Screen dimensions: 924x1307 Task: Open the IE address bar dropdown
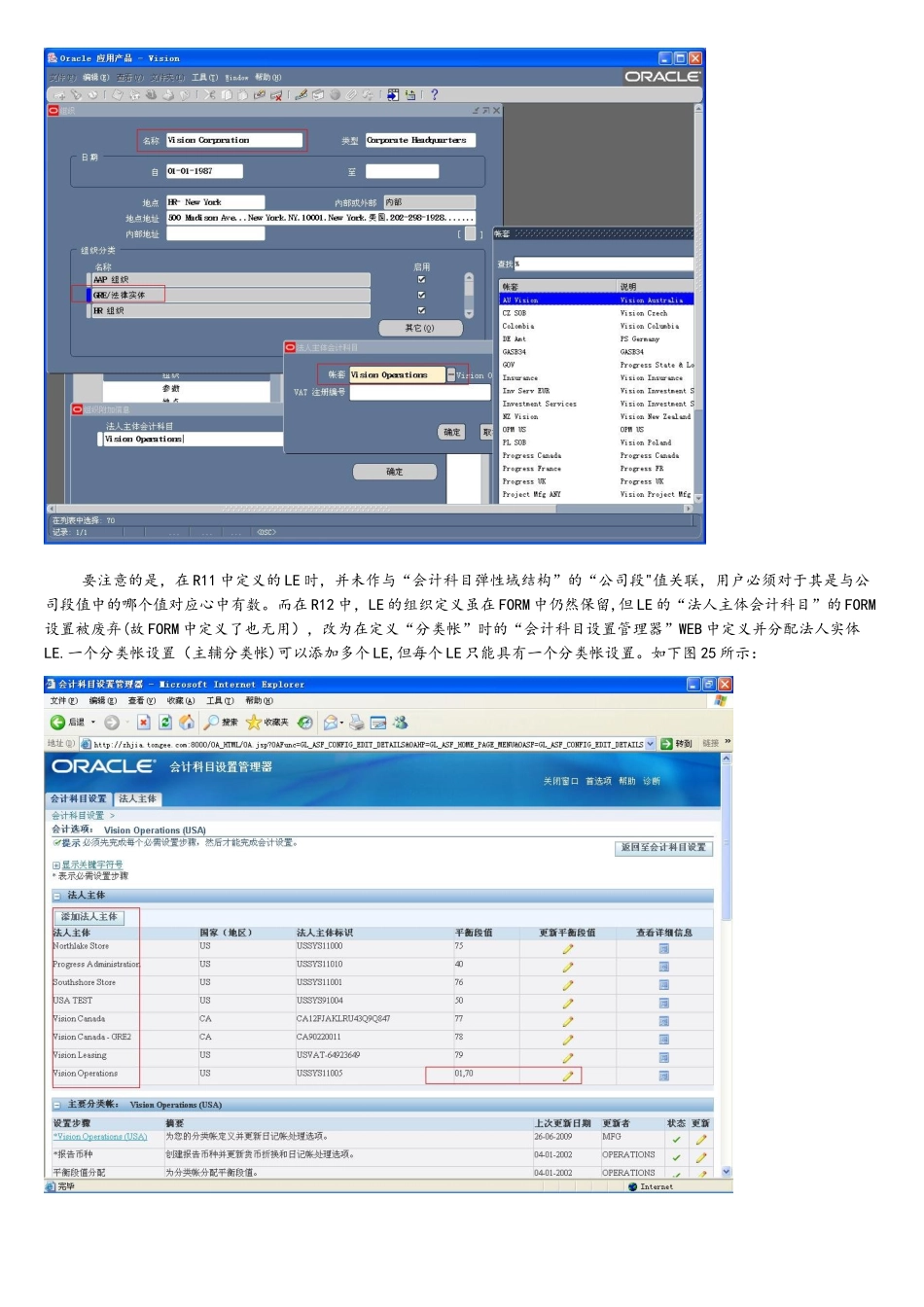[x=651, y=744]
